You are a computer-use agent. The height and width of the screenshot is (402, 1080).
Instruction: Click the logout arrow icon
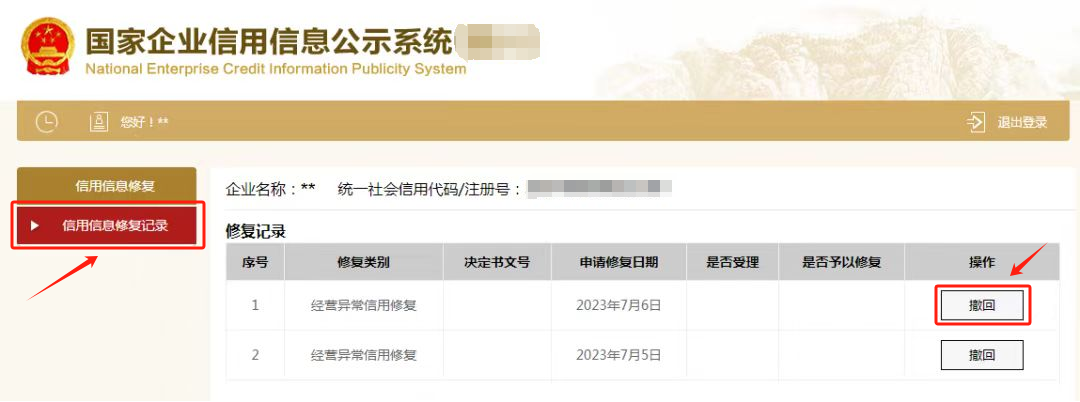976,123
